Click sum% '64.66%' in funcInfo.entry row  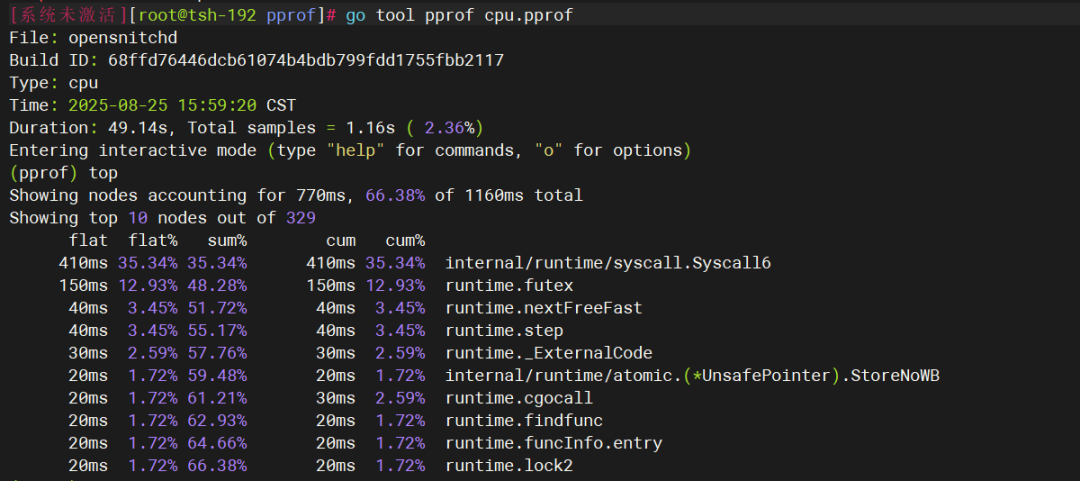point(217,443)
